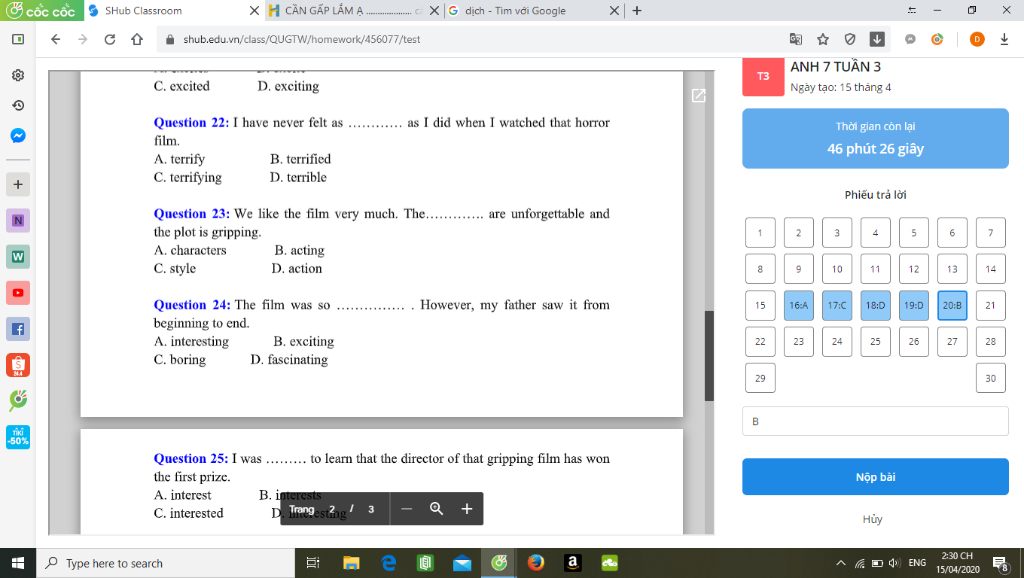Screen dimensions: 1024x578
Task: Click option B. terrified of Question 22
Action: click(x=300, y=159)
